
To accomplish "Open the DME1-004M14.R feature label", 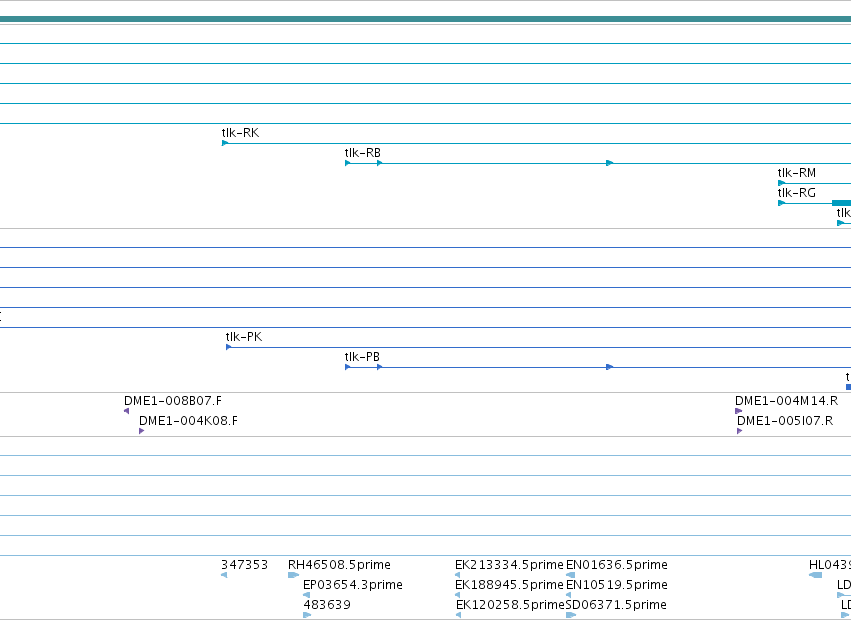I will tap(786, 401).
